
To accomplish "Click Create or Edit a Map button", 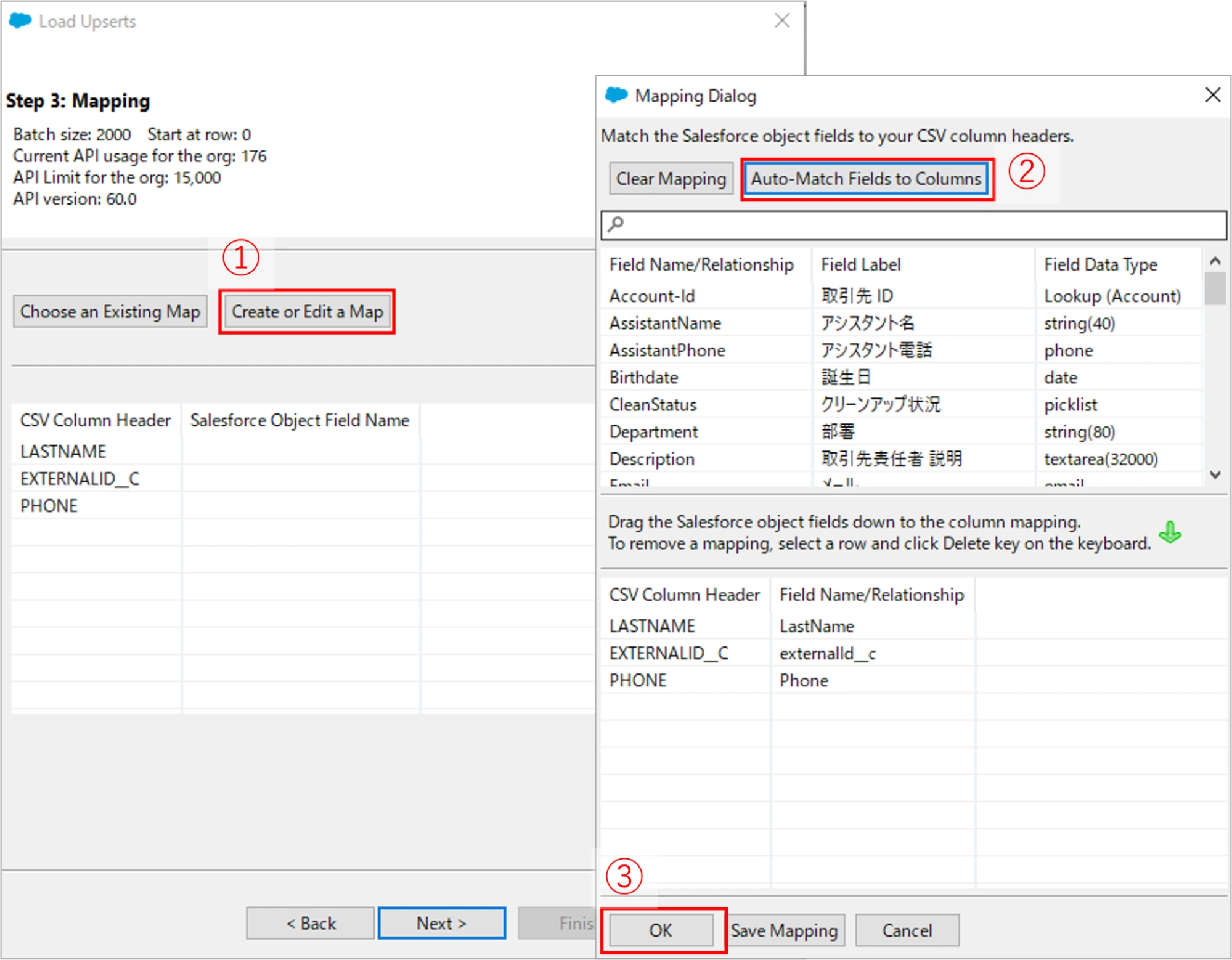I will pos(307,312).
